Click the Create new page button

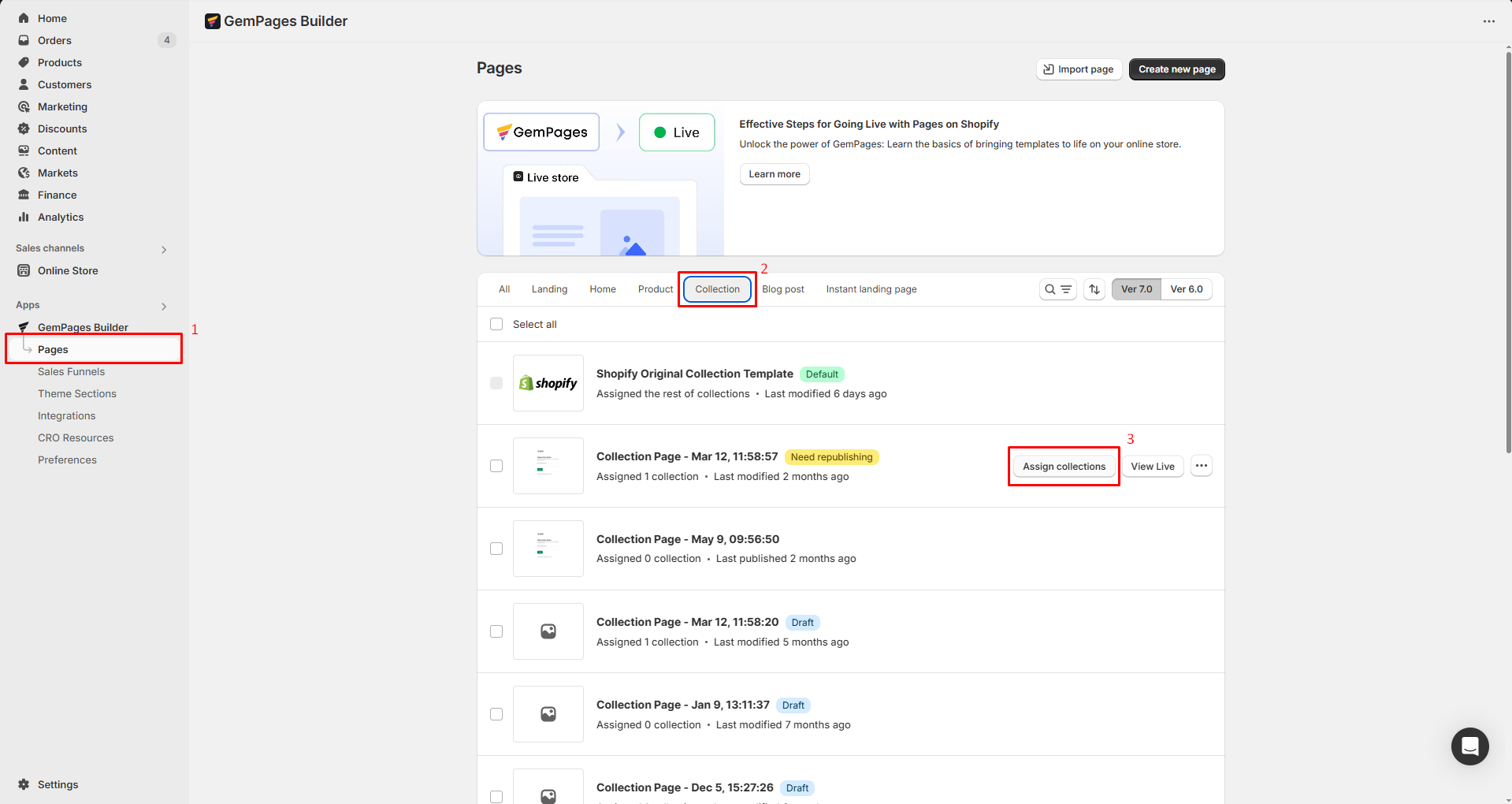[x=1176, y=69]
